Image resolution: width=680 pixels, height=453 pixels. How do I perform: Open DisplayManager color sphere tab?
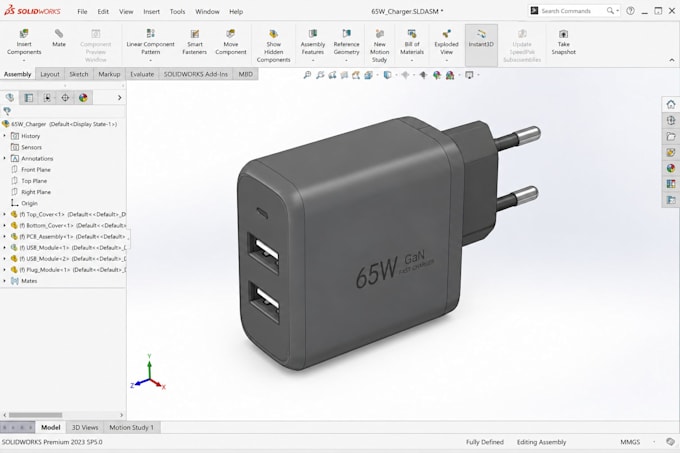83,98
